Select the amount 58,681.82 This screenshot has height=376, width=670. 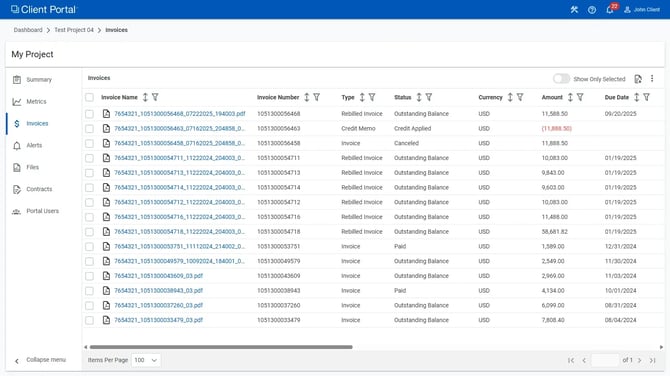[x=555, y=232]
